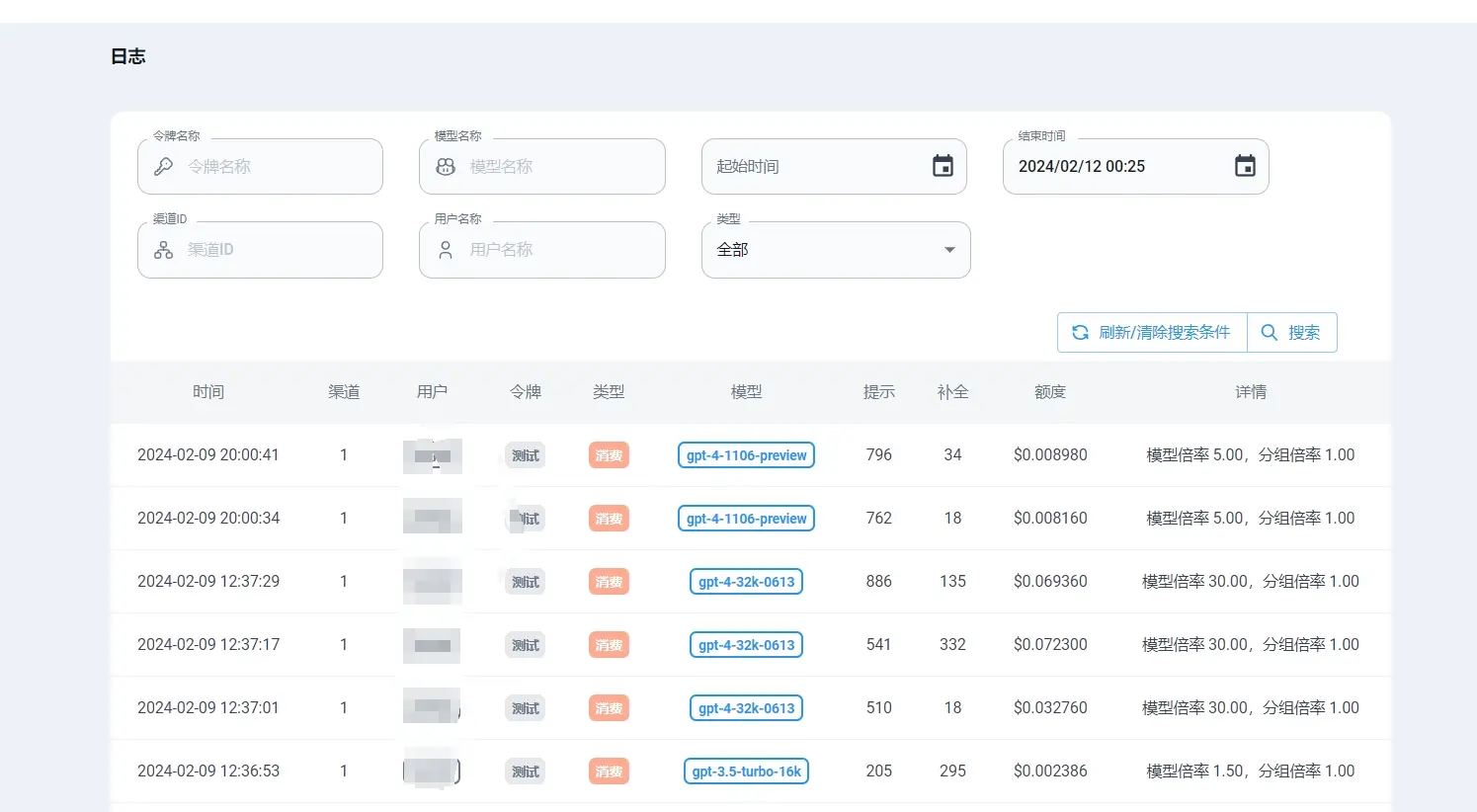Click quota value $0.008160
Viewport: 1477px width, 812px height.
[x=1050, y=519]
